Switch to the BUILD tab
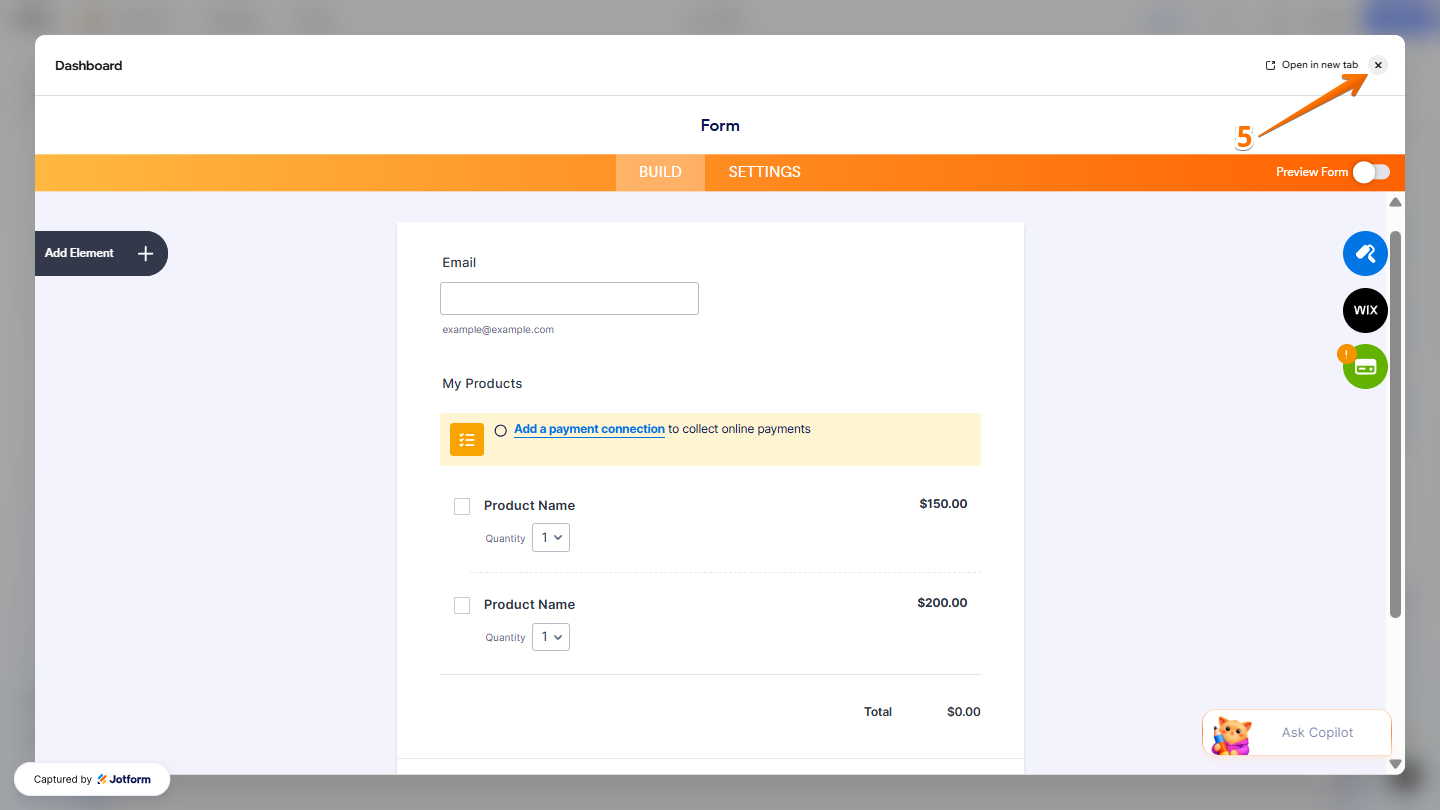The image size is (1440, 810). (x=660, y=172)
